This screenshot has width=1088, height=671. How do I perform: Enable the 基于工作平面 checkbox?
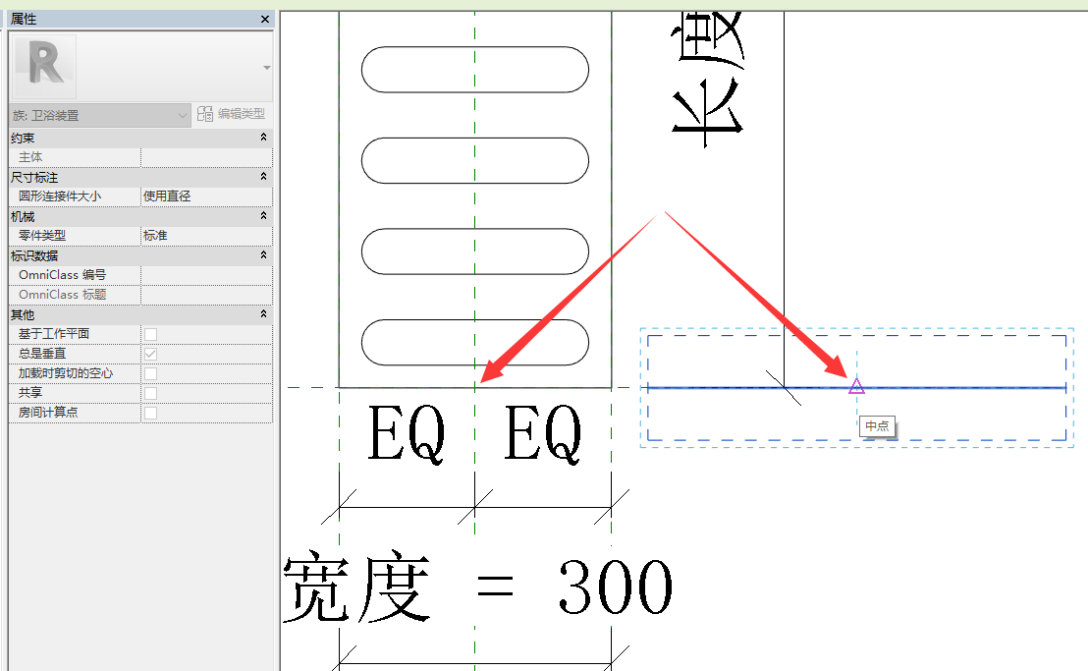pos(150,334)
